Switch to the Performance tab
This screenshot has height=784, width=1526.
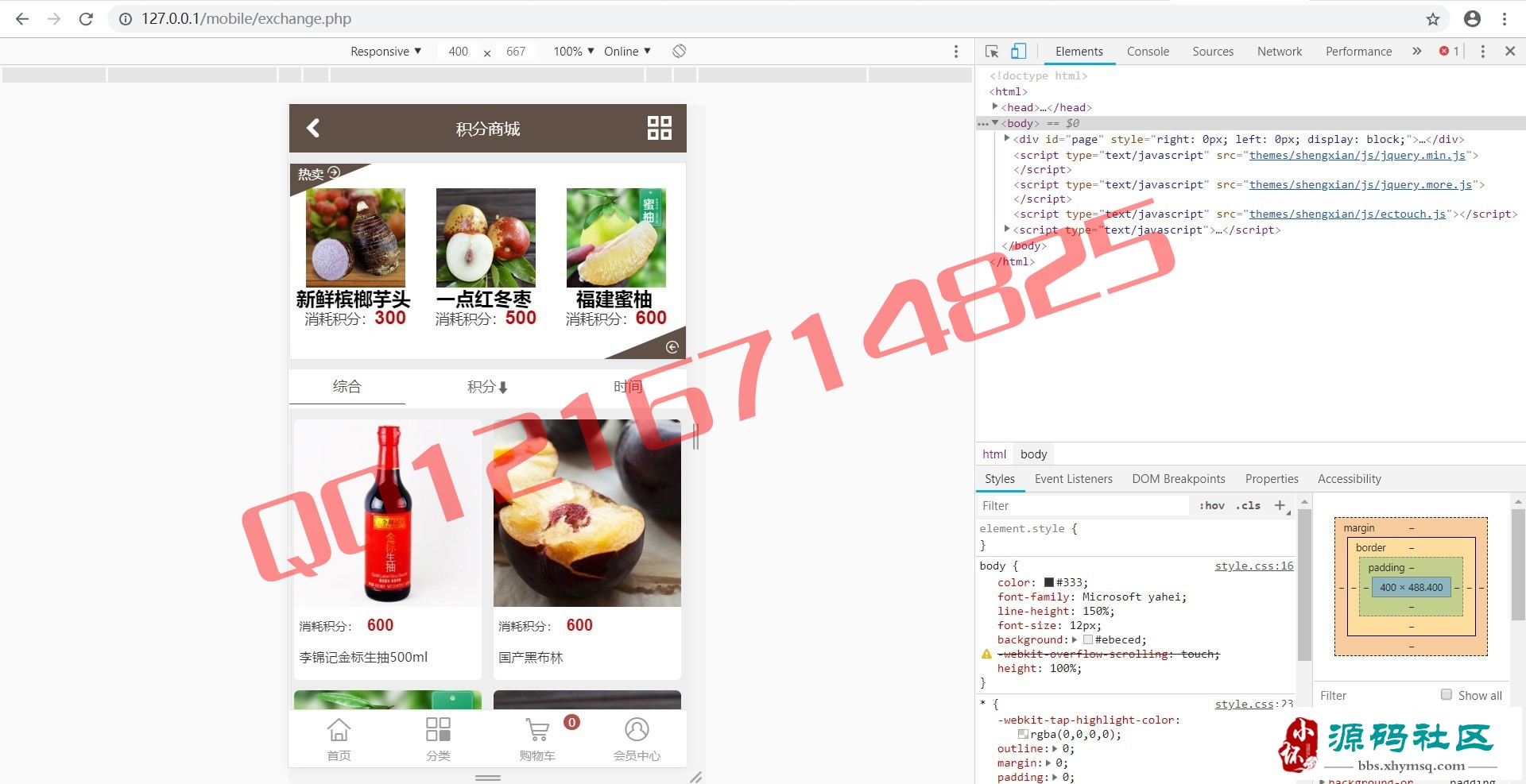click(x=1358, y=52)
